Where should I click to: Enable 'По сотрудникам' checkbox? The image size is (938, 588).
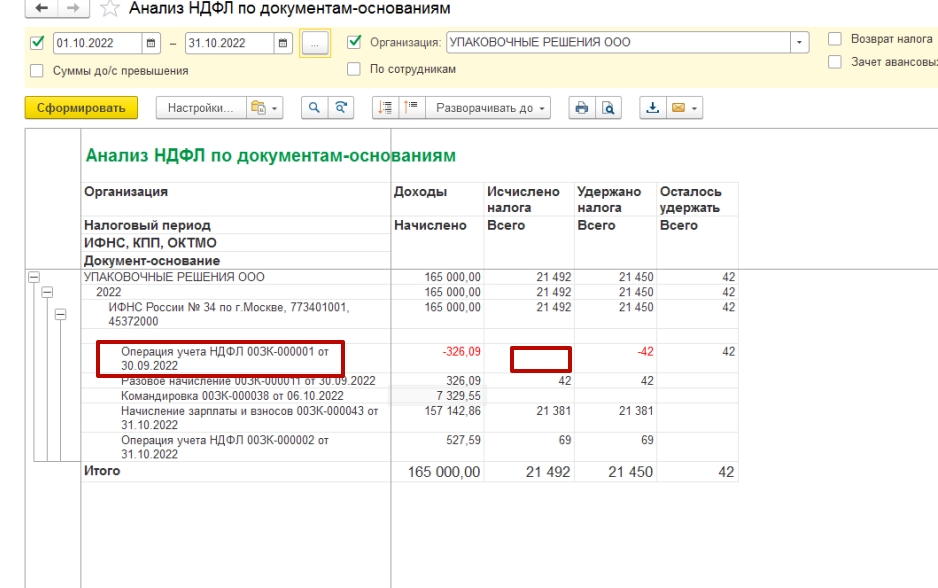(x=353, y=70)
